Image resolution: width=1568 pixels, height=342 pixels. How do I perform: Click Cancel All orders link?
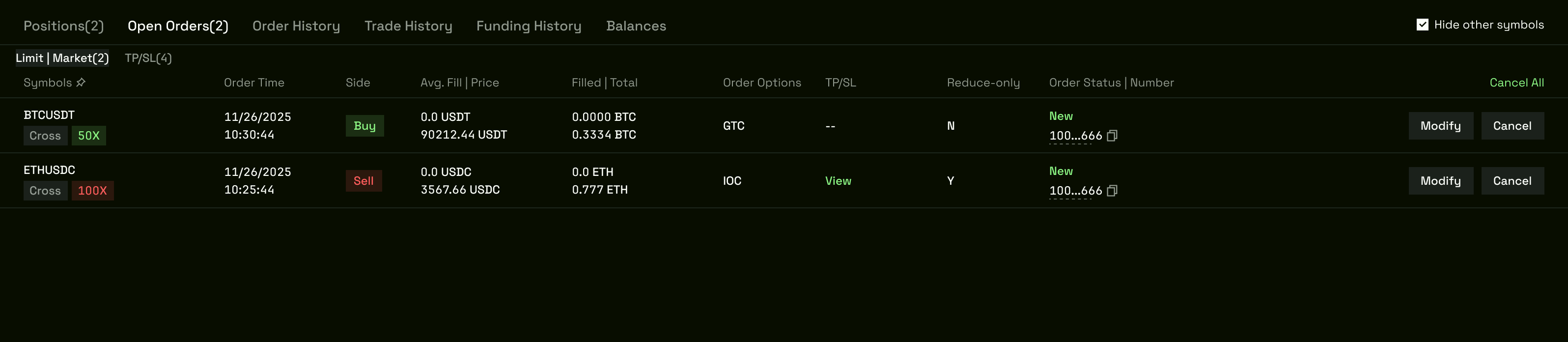click(x=1515, y=82)
